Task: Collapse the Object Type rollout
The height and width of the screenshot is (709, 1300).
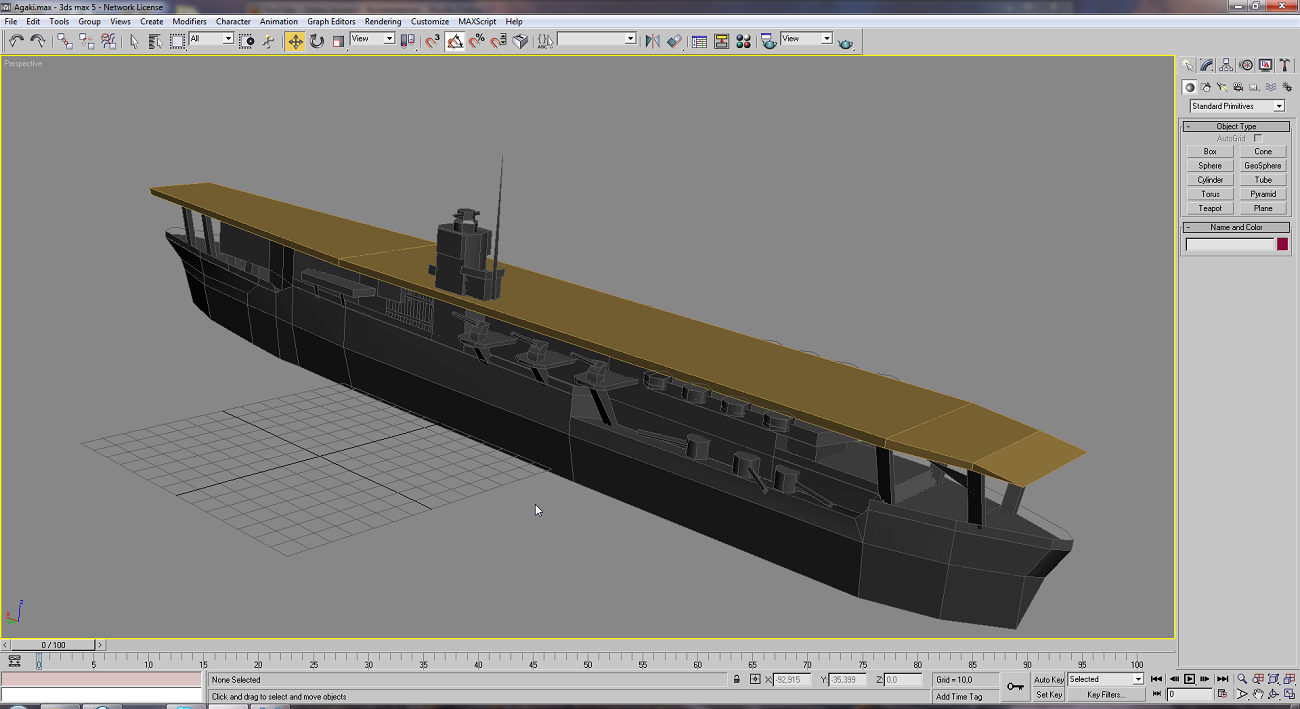Action: pos(1236,126)
